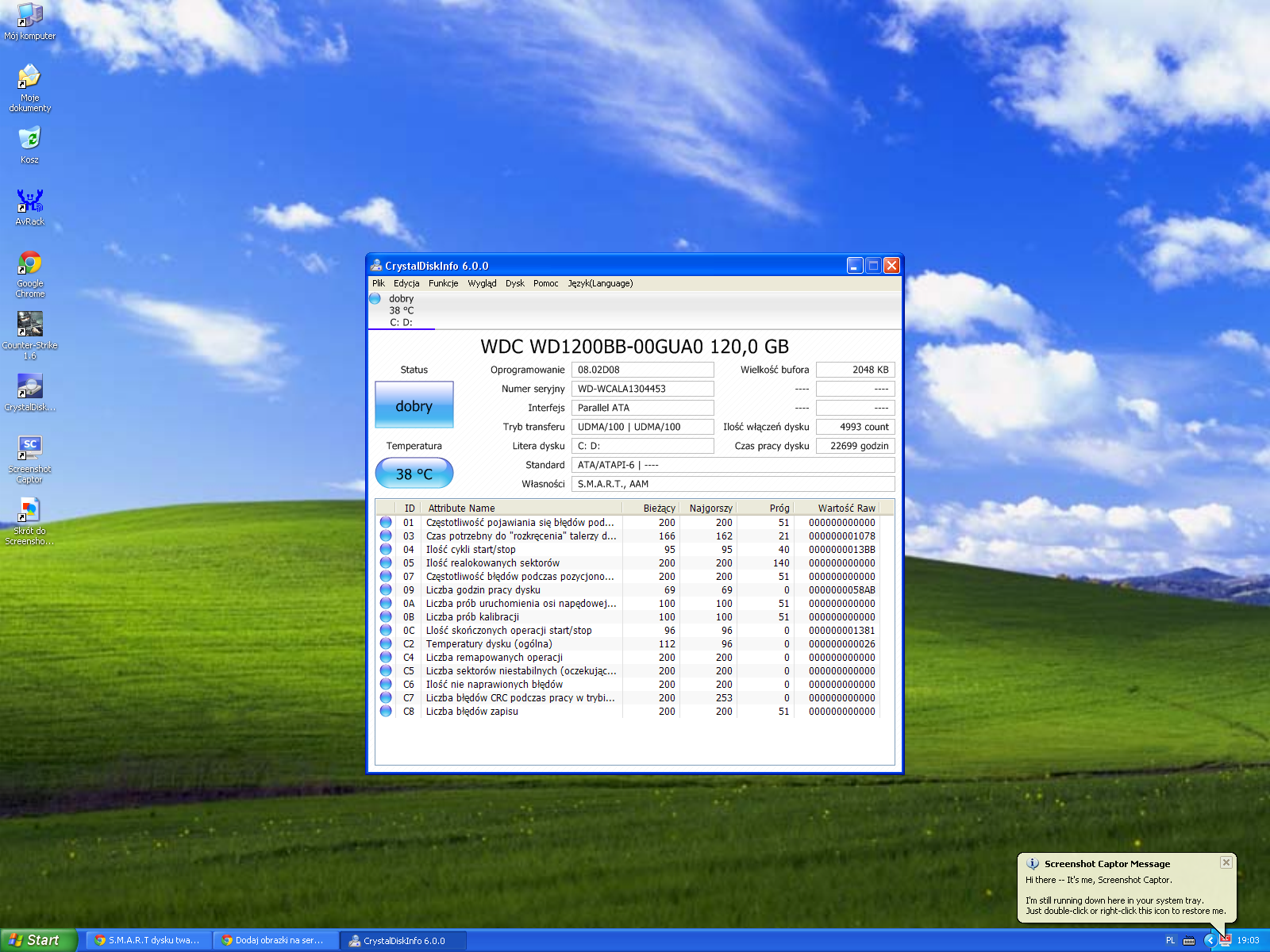
Task: Open the Start menu
Action: [x=38, y=940]
